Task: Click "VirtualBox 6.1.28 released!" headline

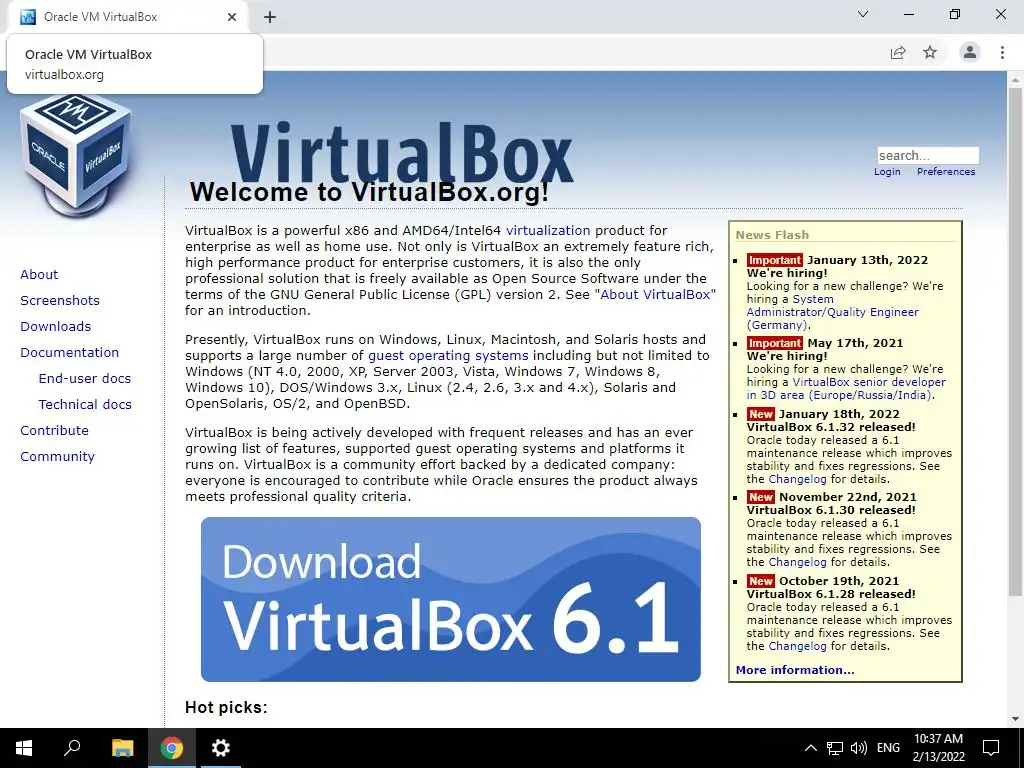Action: (831, 594)
